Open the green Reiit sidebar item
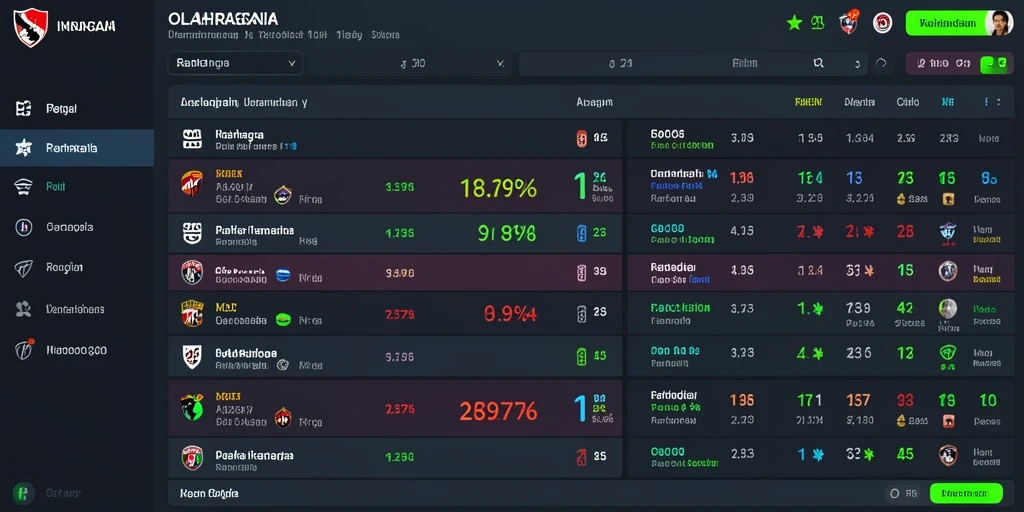Viewport: 1024px width, 512px height. [56, 187]
